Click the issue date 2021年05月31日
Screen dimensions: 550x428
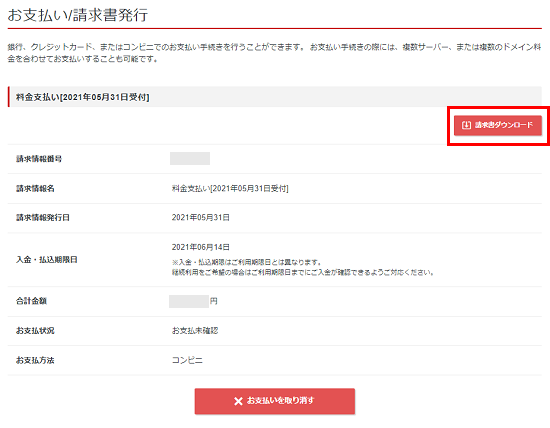tap(201, 218)
